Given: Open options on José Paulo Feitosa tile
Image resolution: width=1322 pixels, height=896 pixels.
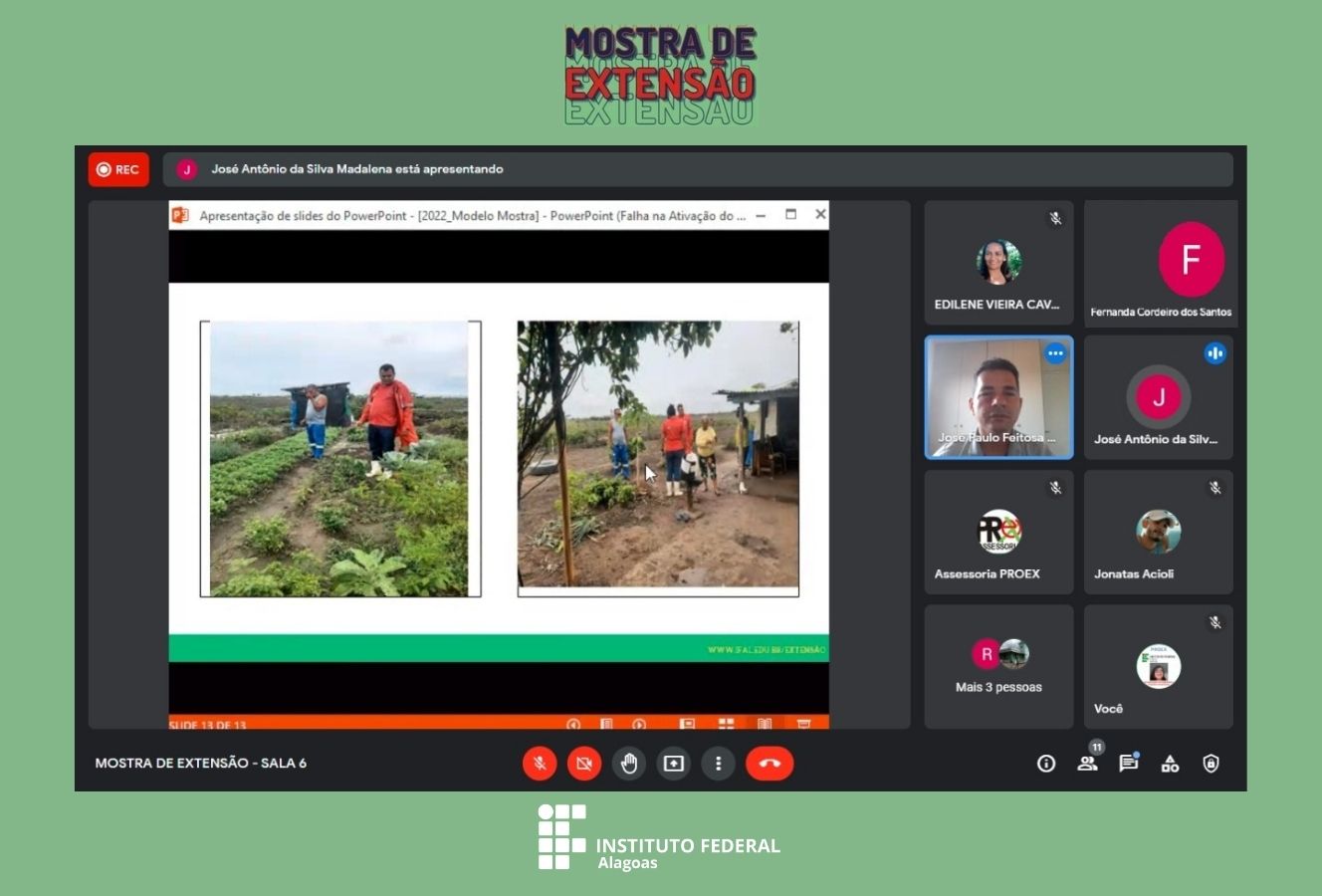Looking at the screenshot, I should coord(1055,353).
